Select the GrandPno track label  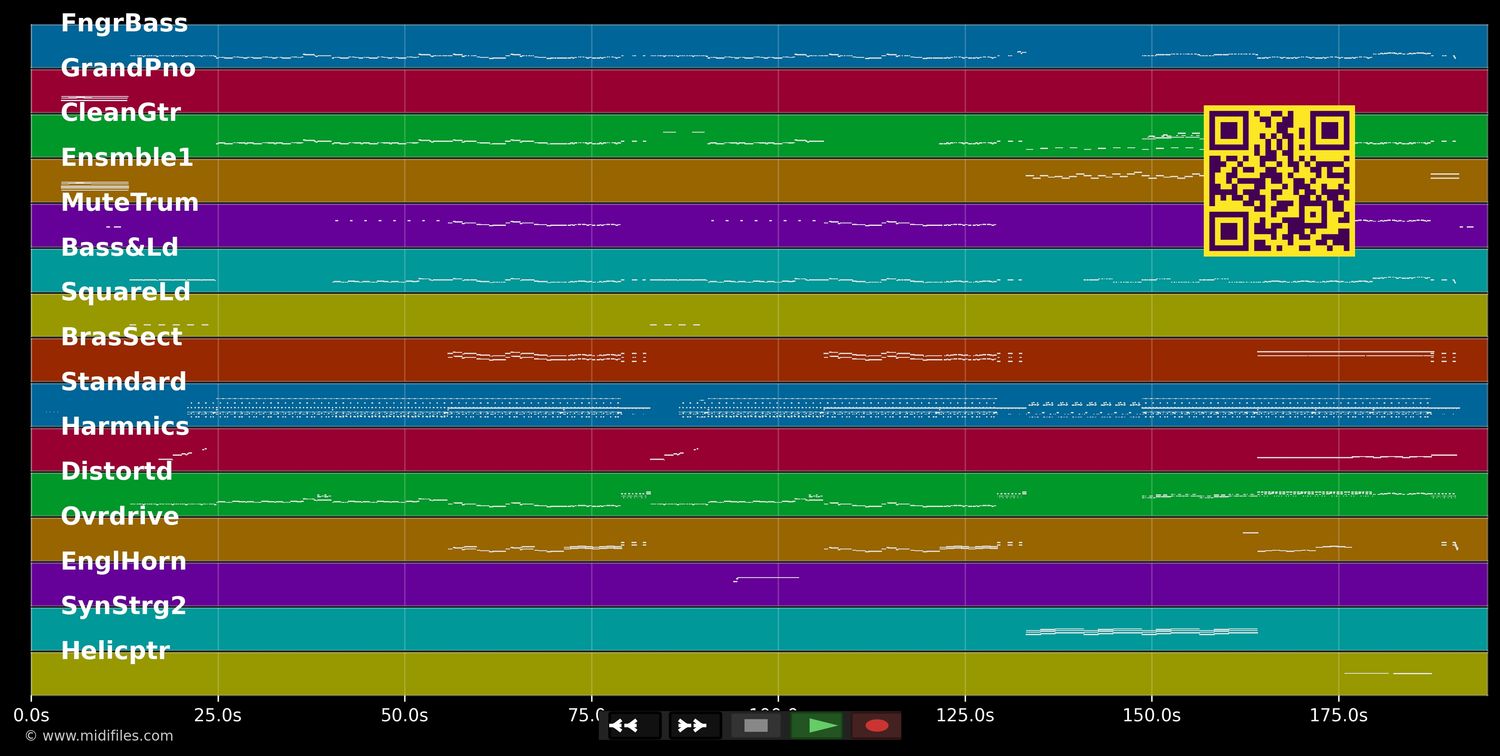[128, 69]
